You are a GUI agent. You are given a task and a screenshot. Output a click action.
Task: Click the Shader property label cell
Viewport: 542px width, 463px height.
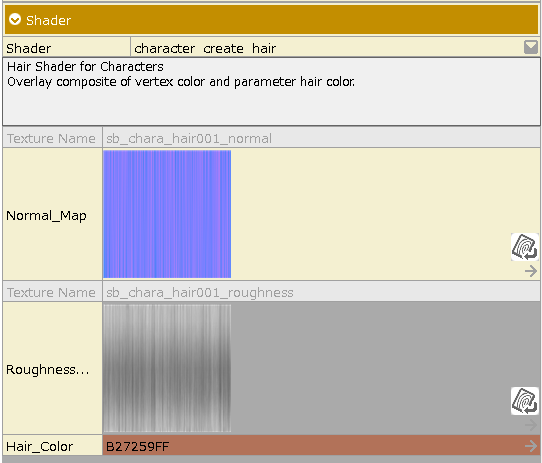[67, 48]
